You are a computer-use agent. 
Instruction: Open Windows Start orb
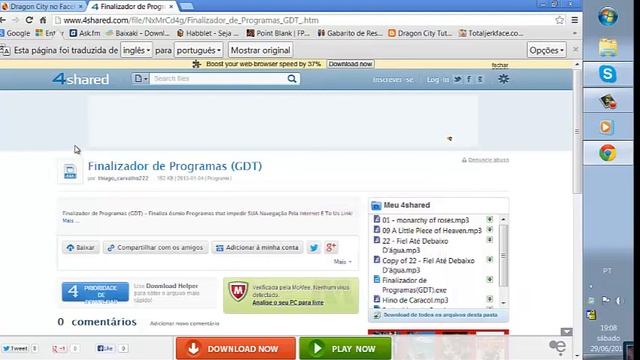pyautogui.click(x=608, y=17)
